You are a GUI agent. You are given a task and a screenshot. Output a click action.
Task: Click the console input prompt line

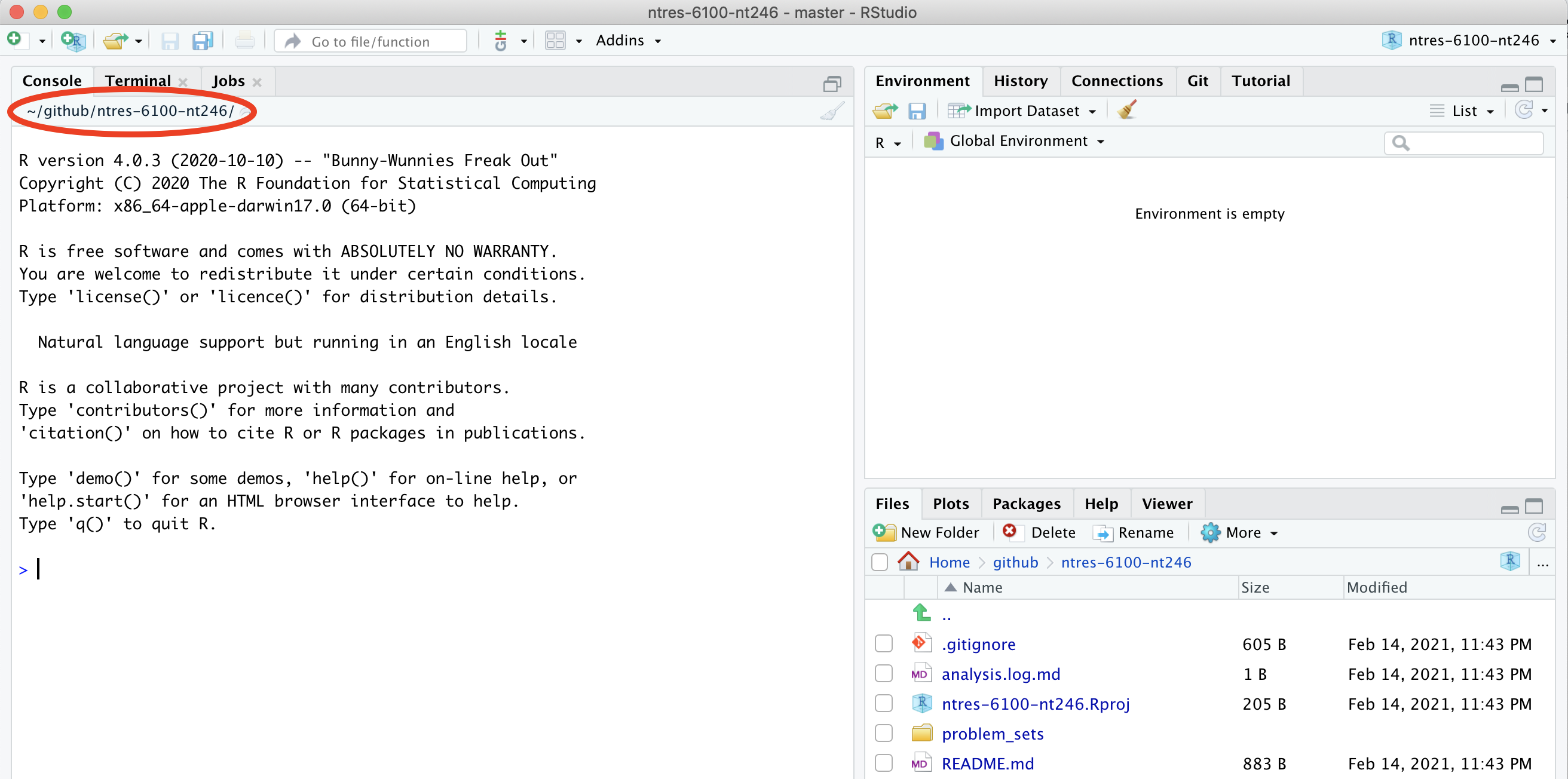point(431,570)
